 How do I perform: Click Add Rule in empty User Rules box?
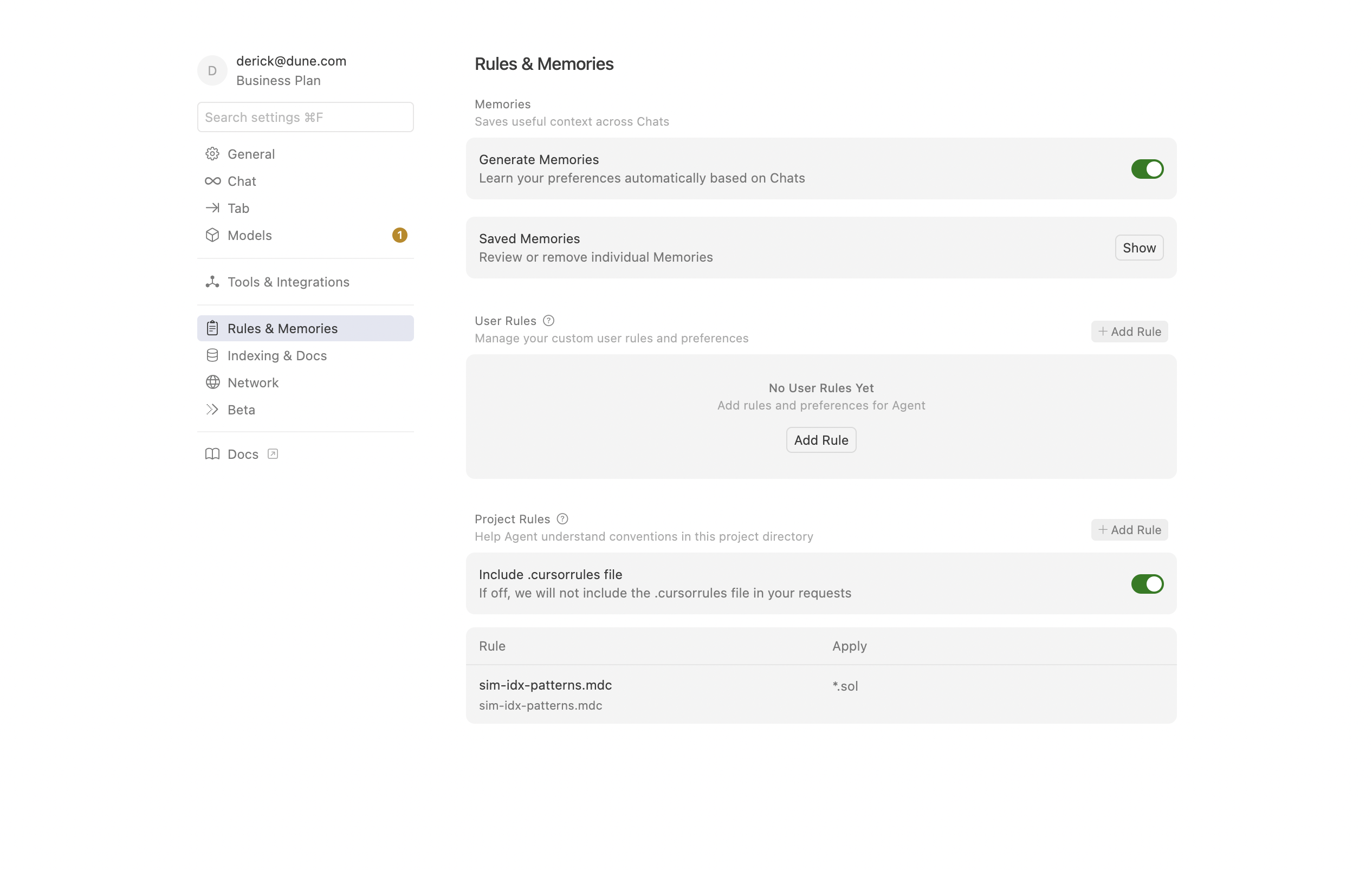pyautogui.click(x=820, y=440)
